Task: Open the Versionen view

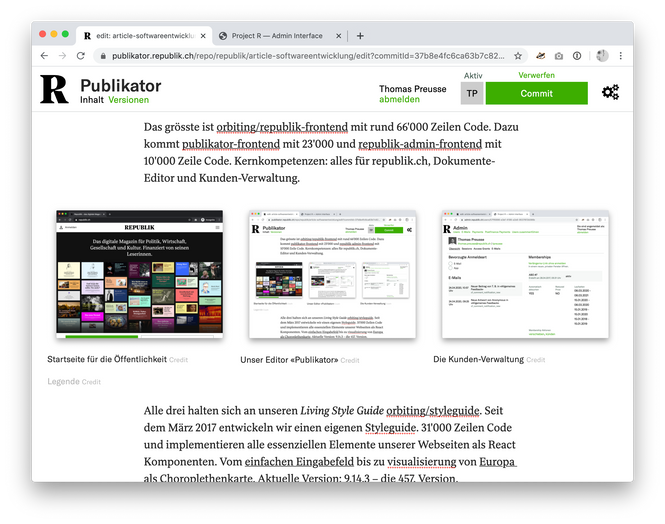Action: [128, 101]
